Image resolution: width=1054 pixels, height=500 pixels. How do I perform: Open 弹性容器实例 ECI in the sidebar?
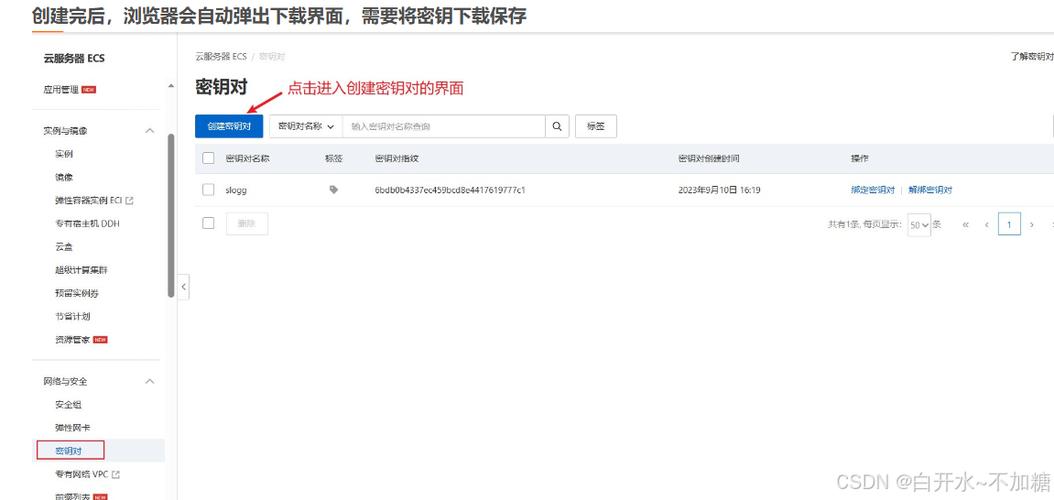pyautogui.click(x=89, y=200)
